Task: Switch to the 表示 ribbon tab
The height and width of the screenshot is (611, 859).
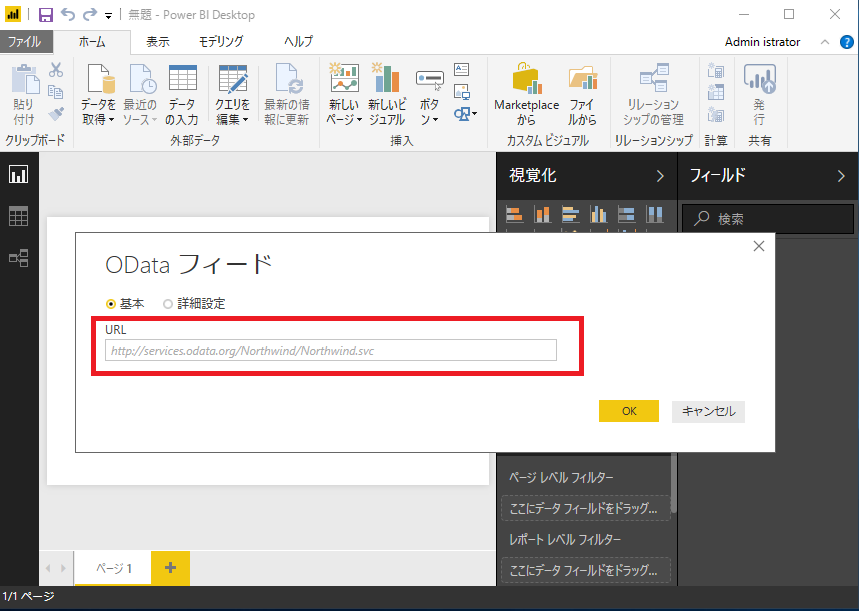Action: (158, 42)
